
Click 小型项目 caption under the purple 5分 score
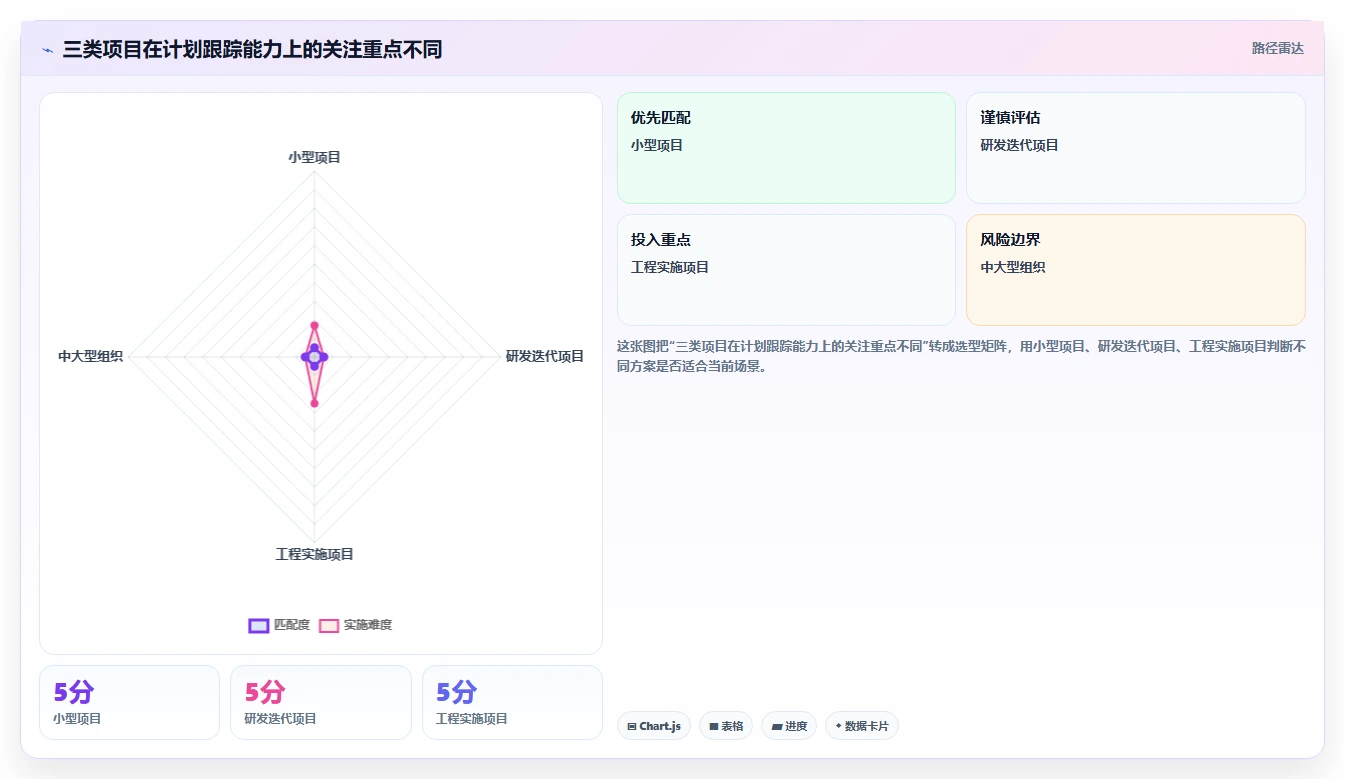pos(77,719)
